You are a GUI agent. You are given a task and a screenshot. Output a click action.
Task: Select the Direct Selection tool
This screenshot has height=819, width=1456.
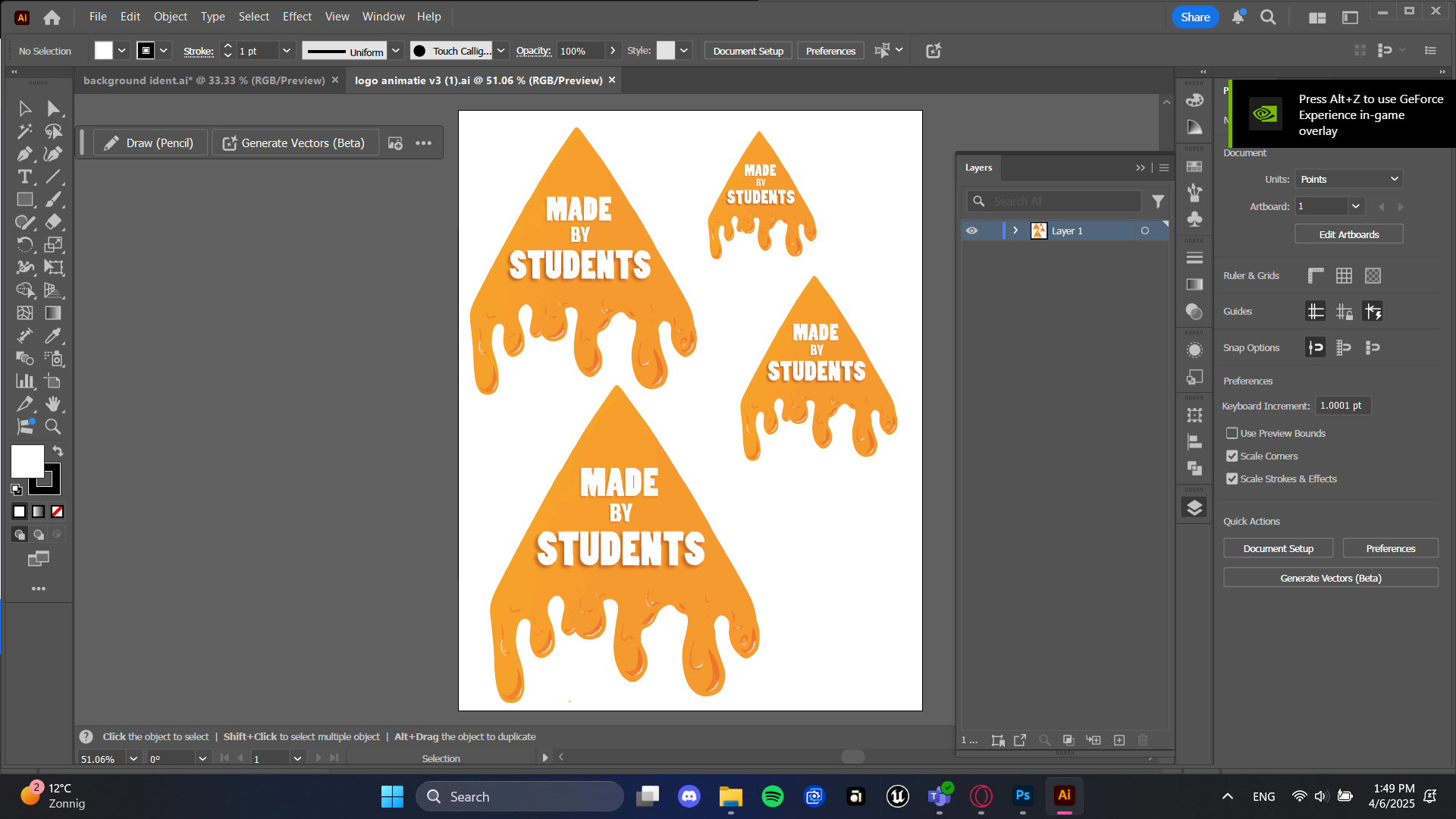coord(53,108)
